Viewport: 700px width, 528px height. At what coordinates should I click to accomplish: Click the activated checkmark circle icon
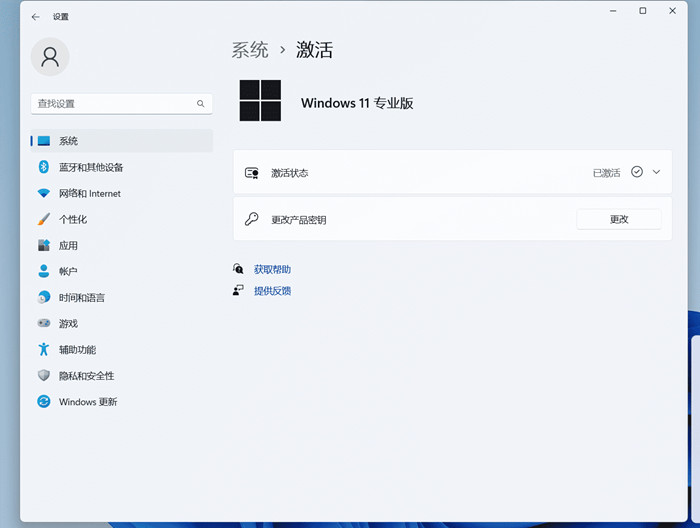[x=637, y=171]
